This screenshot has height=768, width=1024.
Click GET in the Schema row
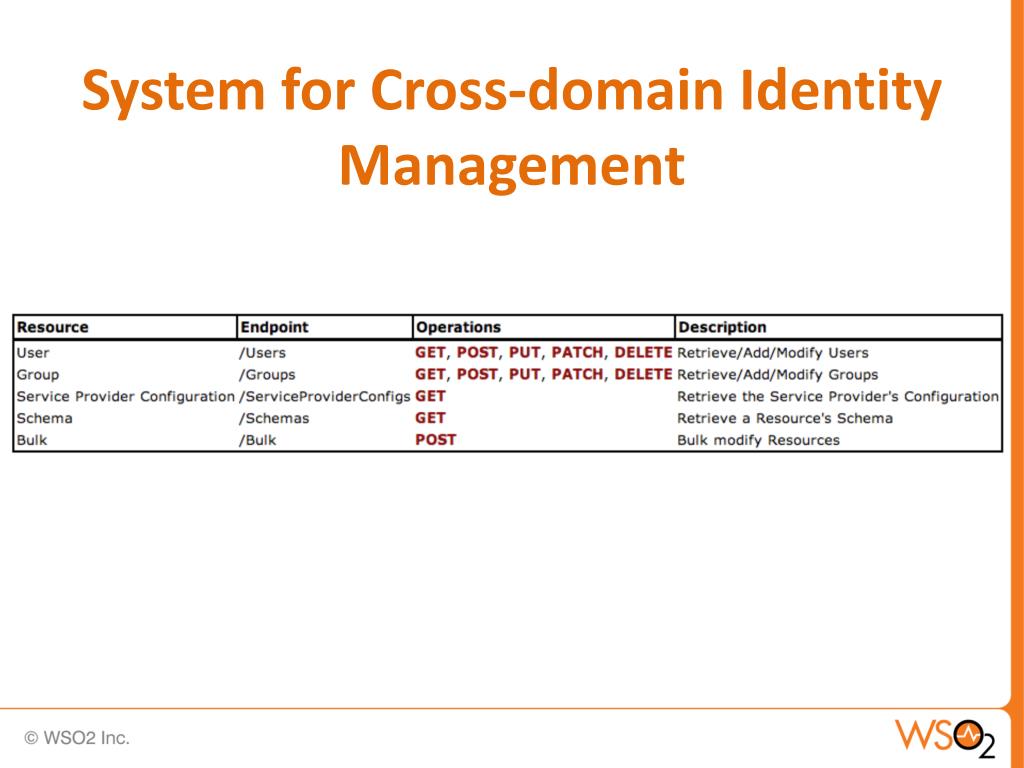click(430, 418)
